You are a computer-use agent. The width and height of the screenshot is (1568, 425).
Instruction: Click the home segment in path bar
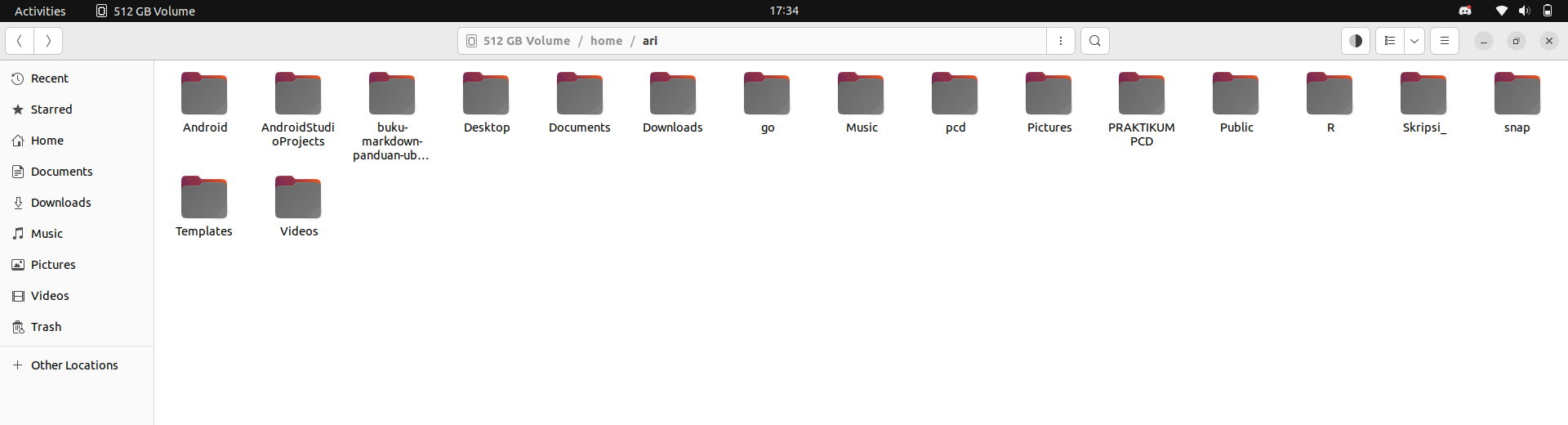click(606, 41)
